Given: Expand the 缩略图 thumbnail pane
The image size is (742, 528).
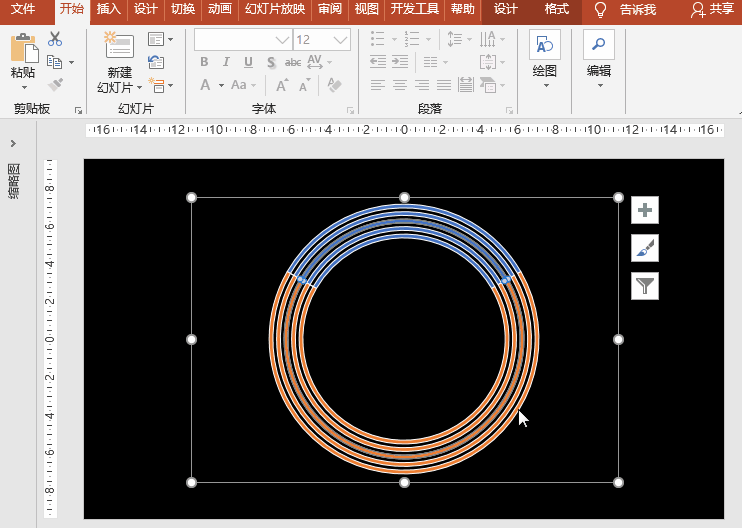Looking at the screenshot, I should click(13, 144).
